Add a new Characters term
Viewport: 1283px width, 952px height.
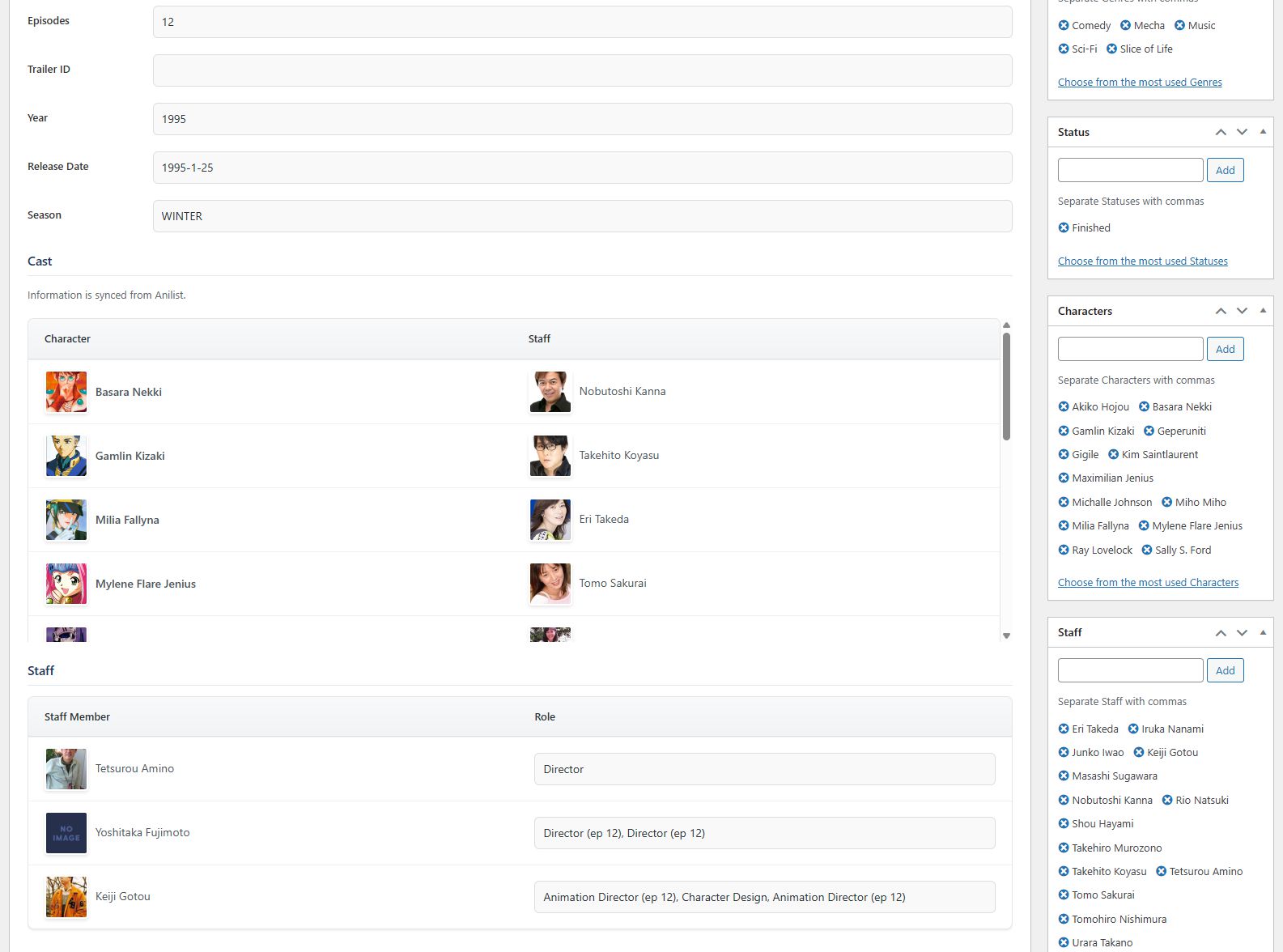tap(1226, 349)
